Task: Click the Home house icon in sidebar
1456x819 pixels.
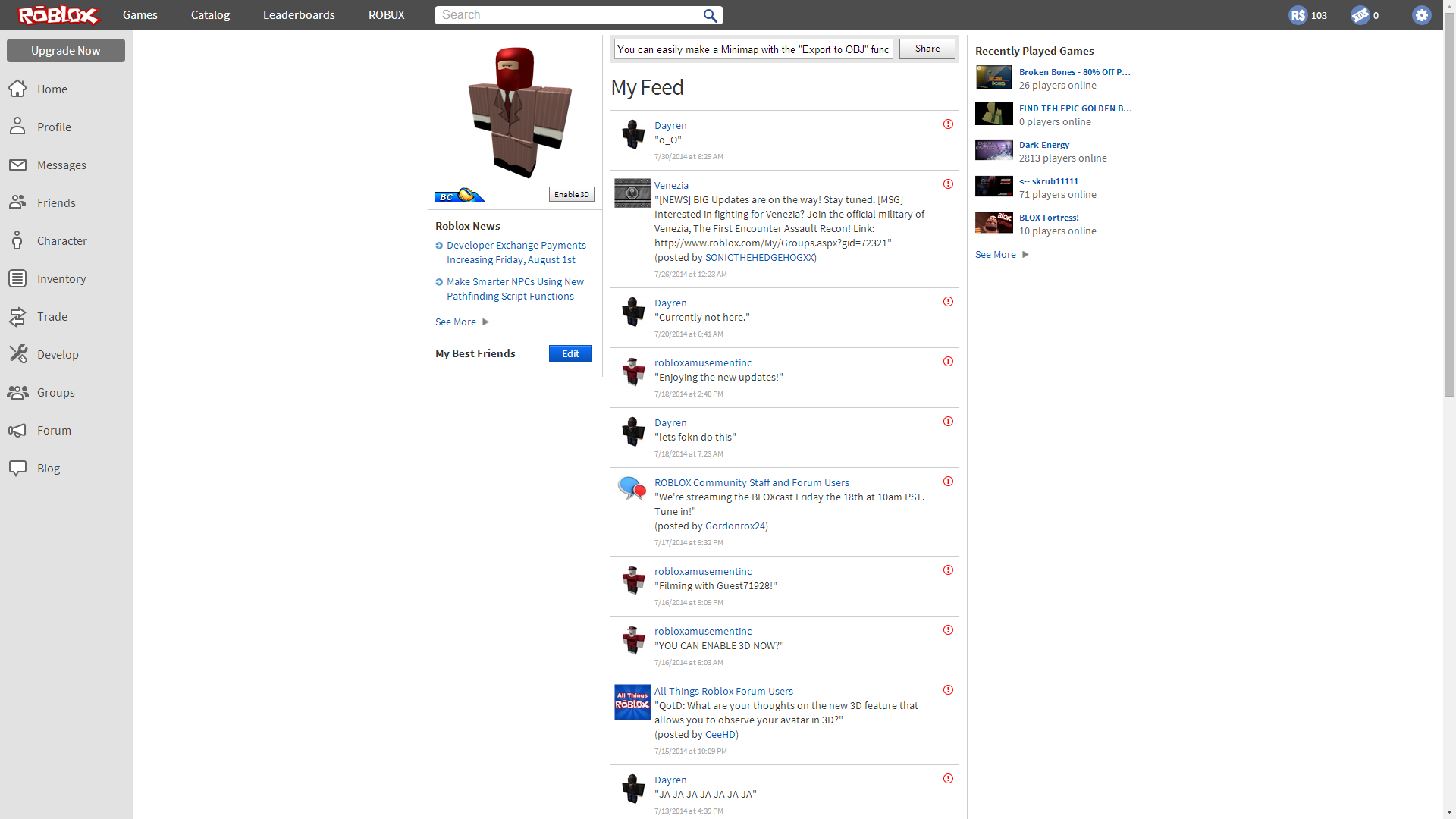Action: click(17, 89)
